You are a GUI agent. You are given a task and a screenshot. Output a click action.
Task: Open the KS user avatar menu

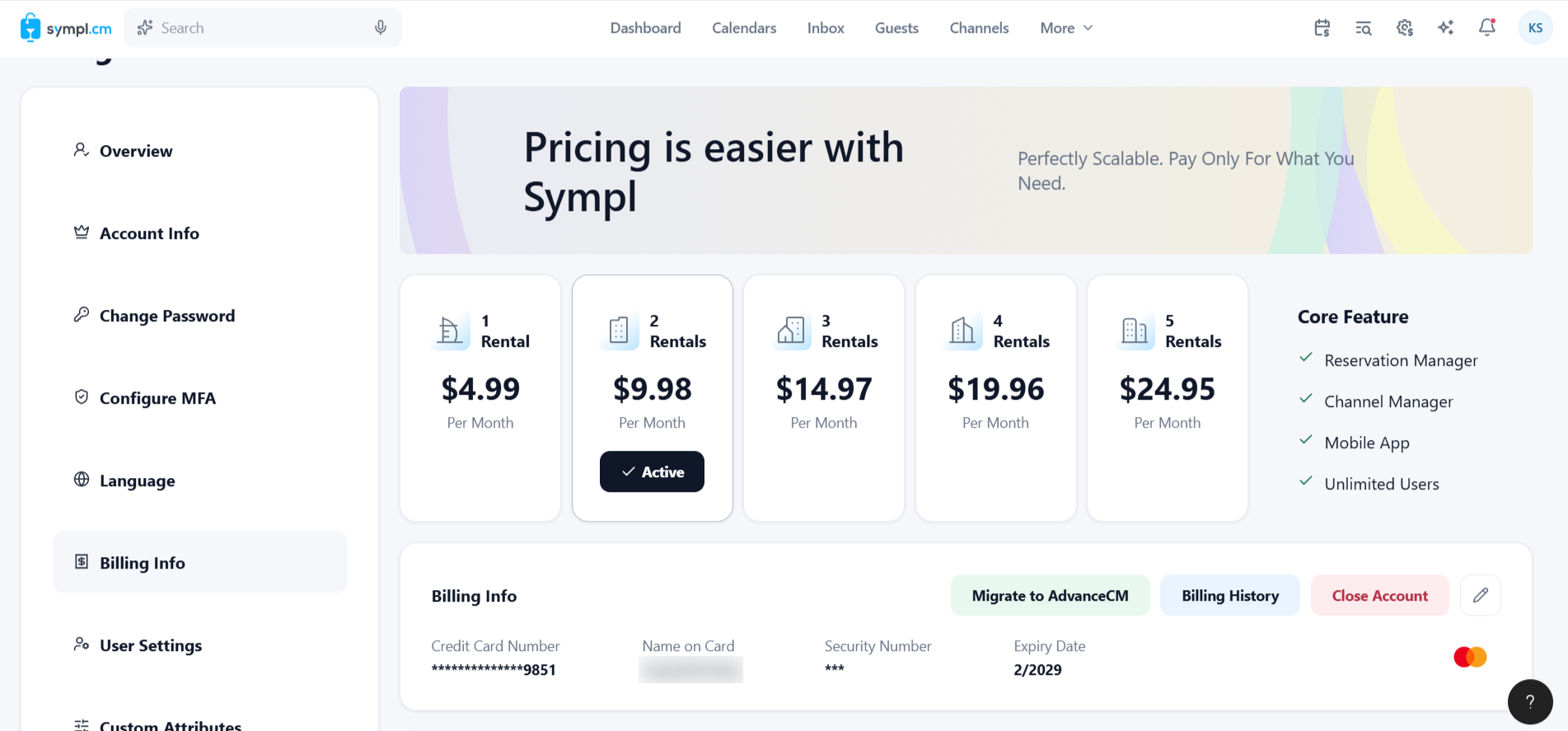coord(1535,28)
